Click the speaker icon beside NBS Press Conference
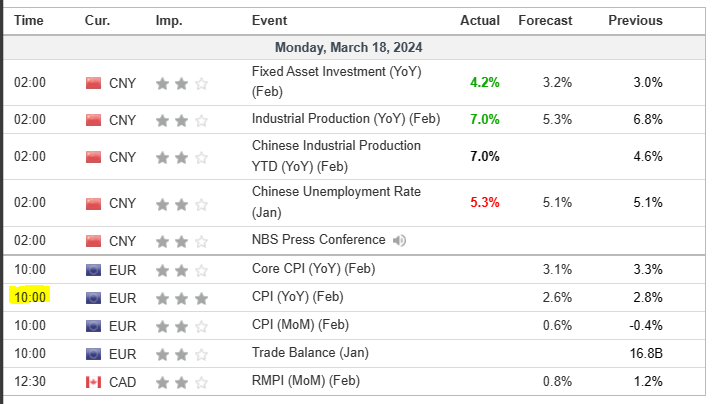Viewport: 717px width, 404px height. tap(400, 240)
